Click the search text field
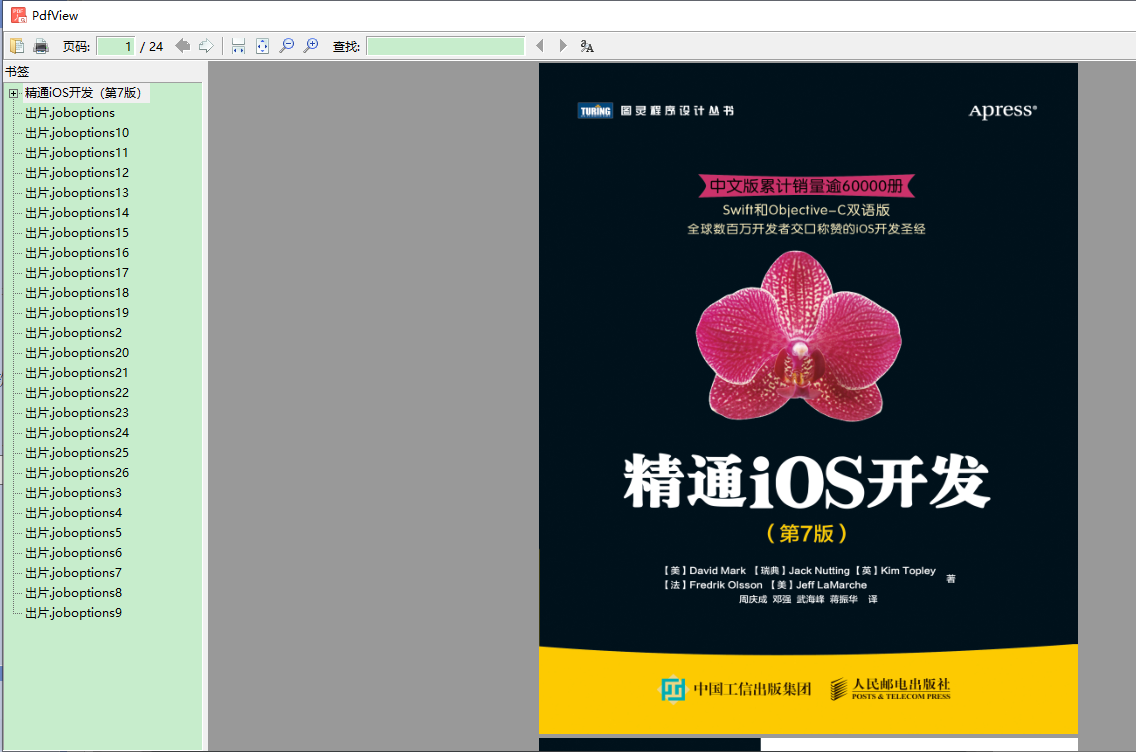This screenshot has width=1136, height=752. tap(446, 46)
